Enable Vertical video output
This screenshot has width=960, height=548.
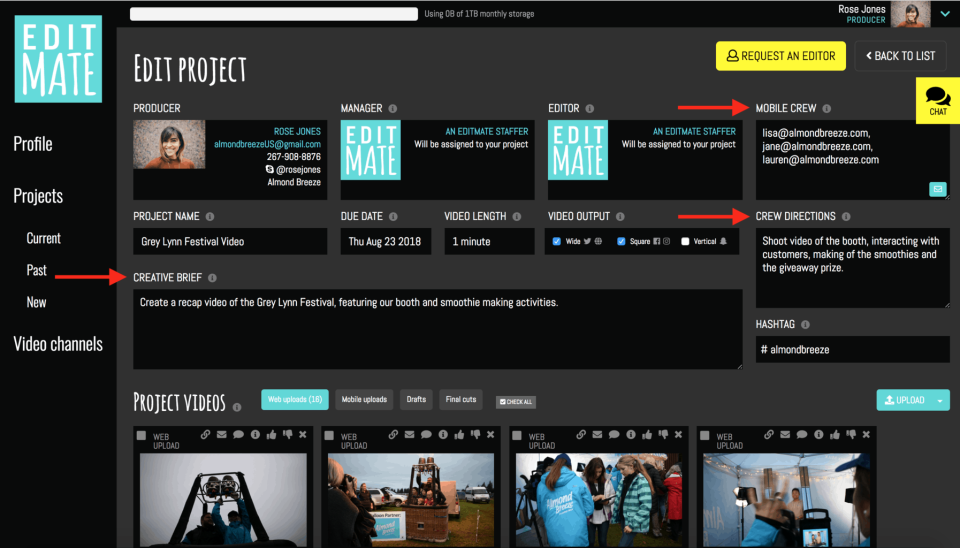click(x=685, y=241)
